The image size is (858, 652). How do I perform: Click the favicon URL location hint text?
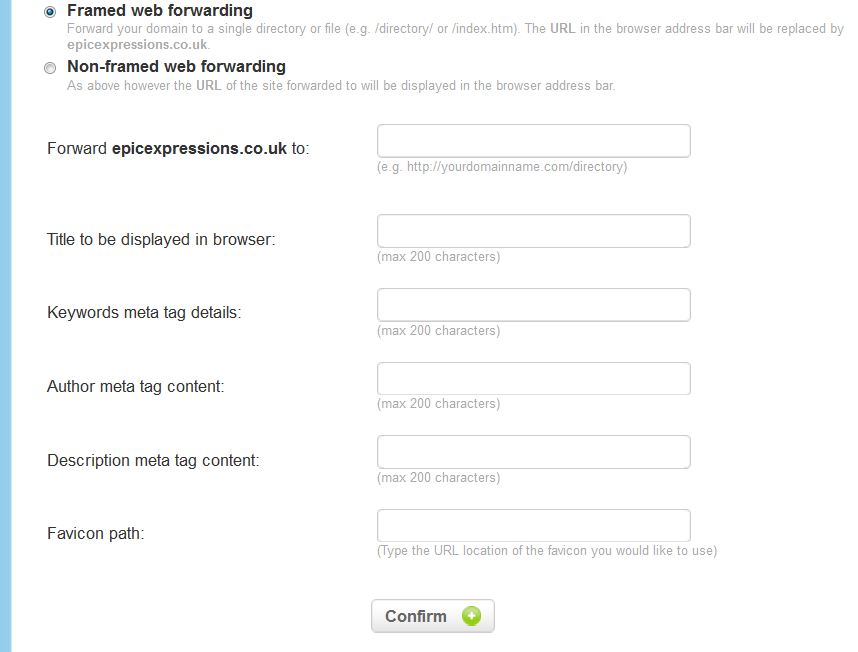tap(547, 551)
